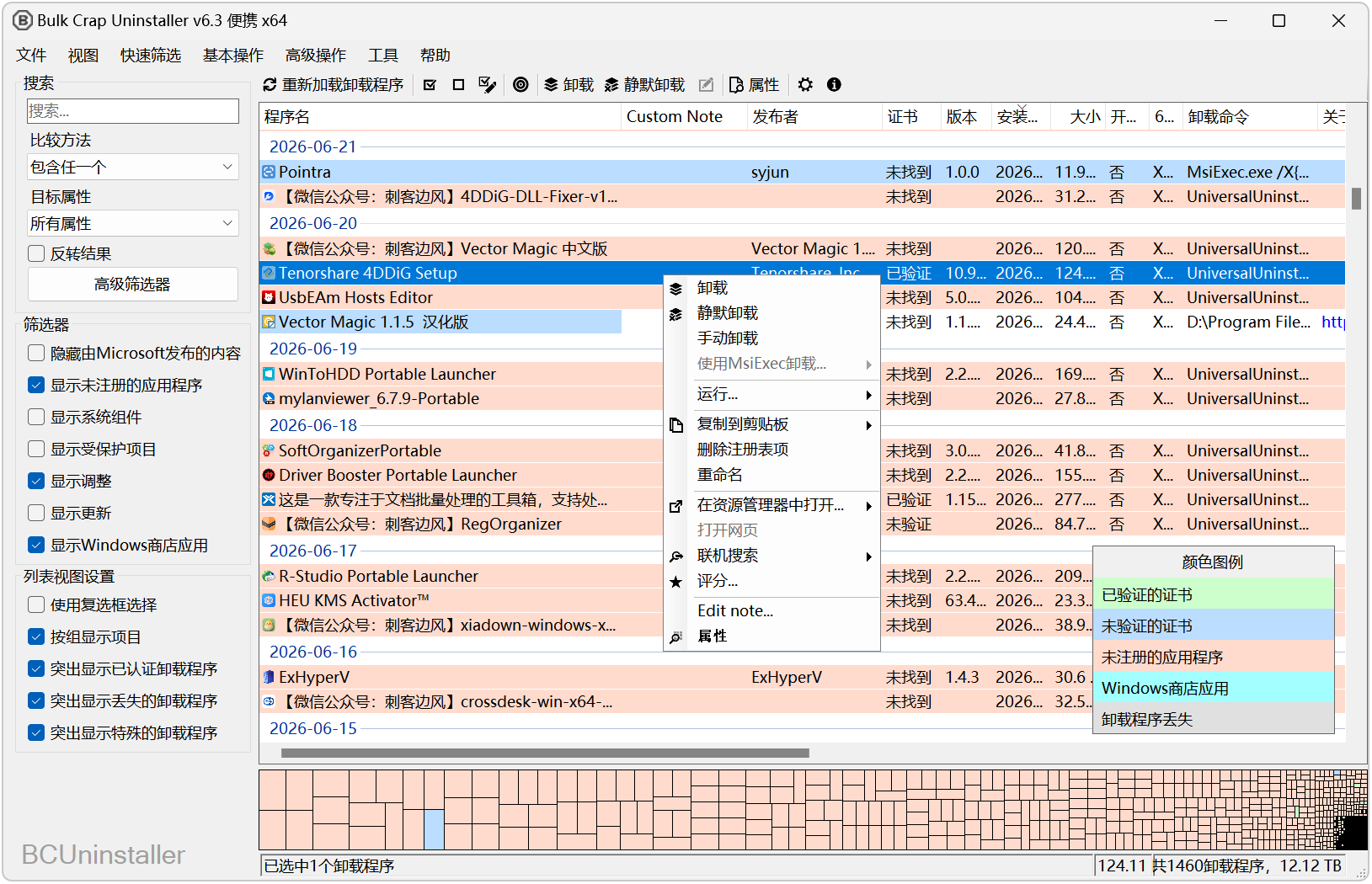Click the invert selection checkbox-pencil toolbar icon
The width and height of the screenshot is (1372, 884).
[x=487, y=85]
